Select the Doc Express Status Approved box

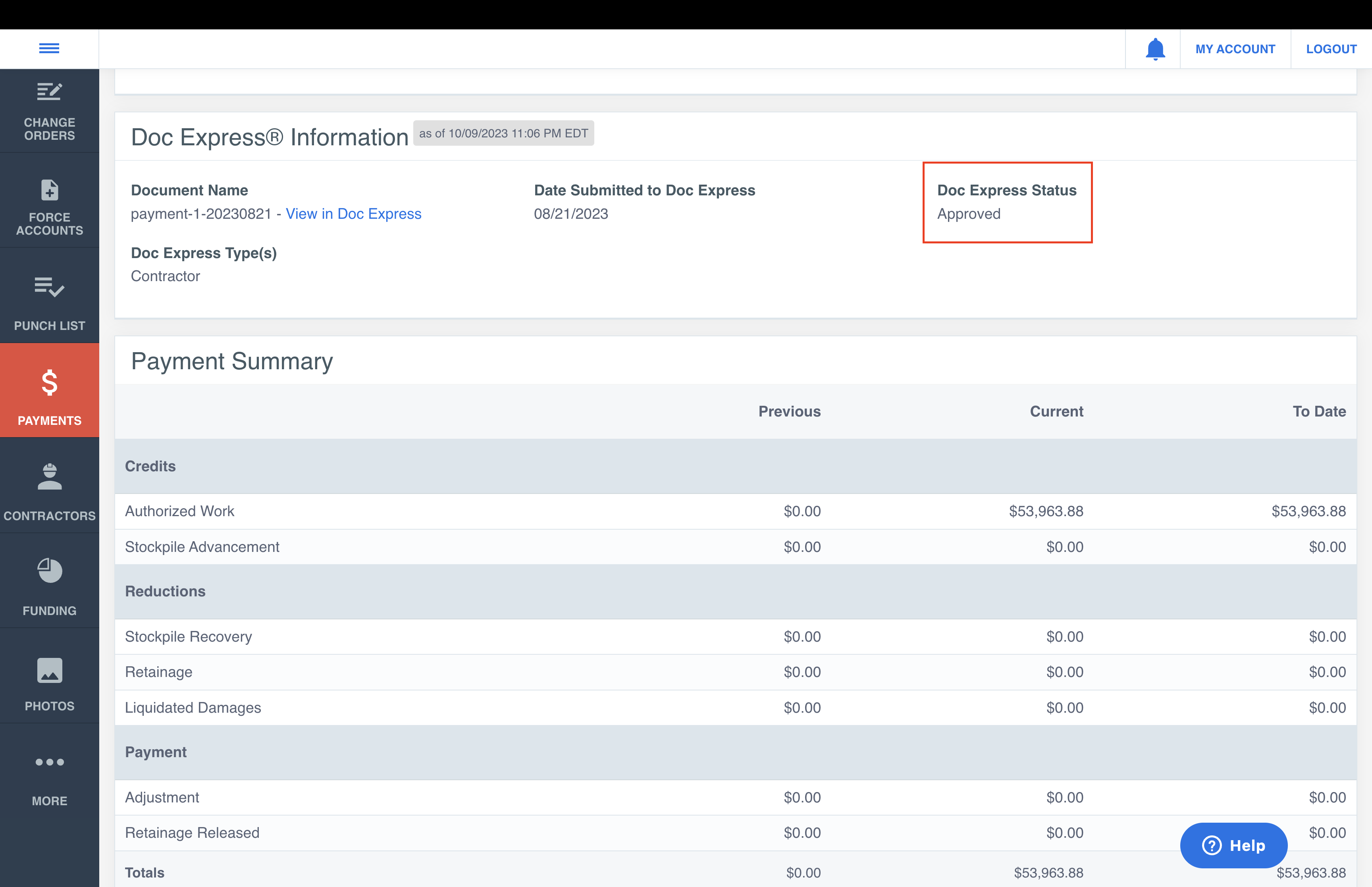1007,202
